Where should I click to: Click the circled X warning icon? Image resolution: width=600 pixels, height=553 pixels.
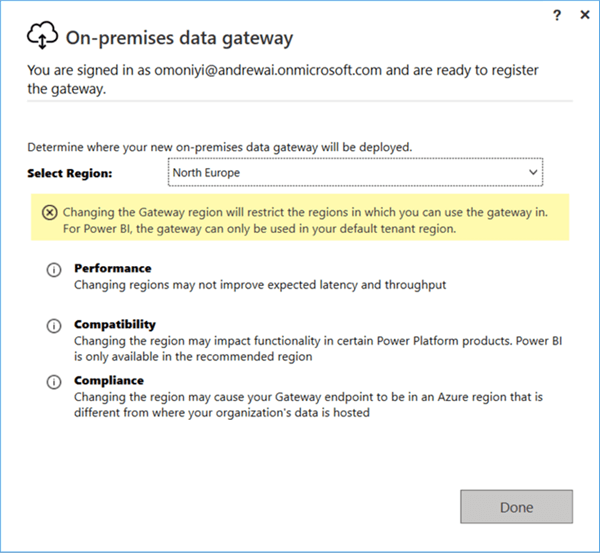tap(50, 212)
